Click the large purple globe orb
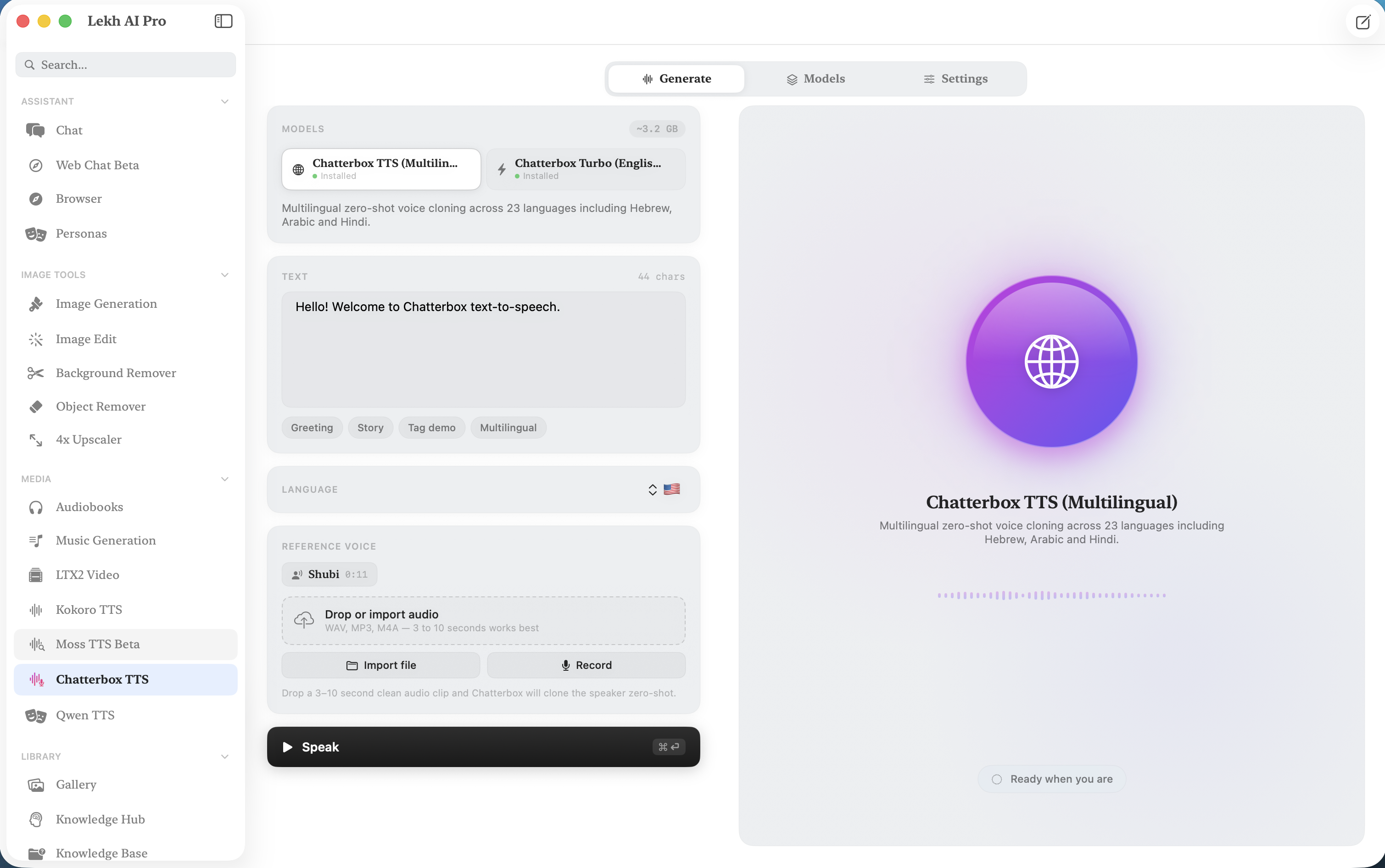This screenshot has height=868, width=1385. [1051, 361]
